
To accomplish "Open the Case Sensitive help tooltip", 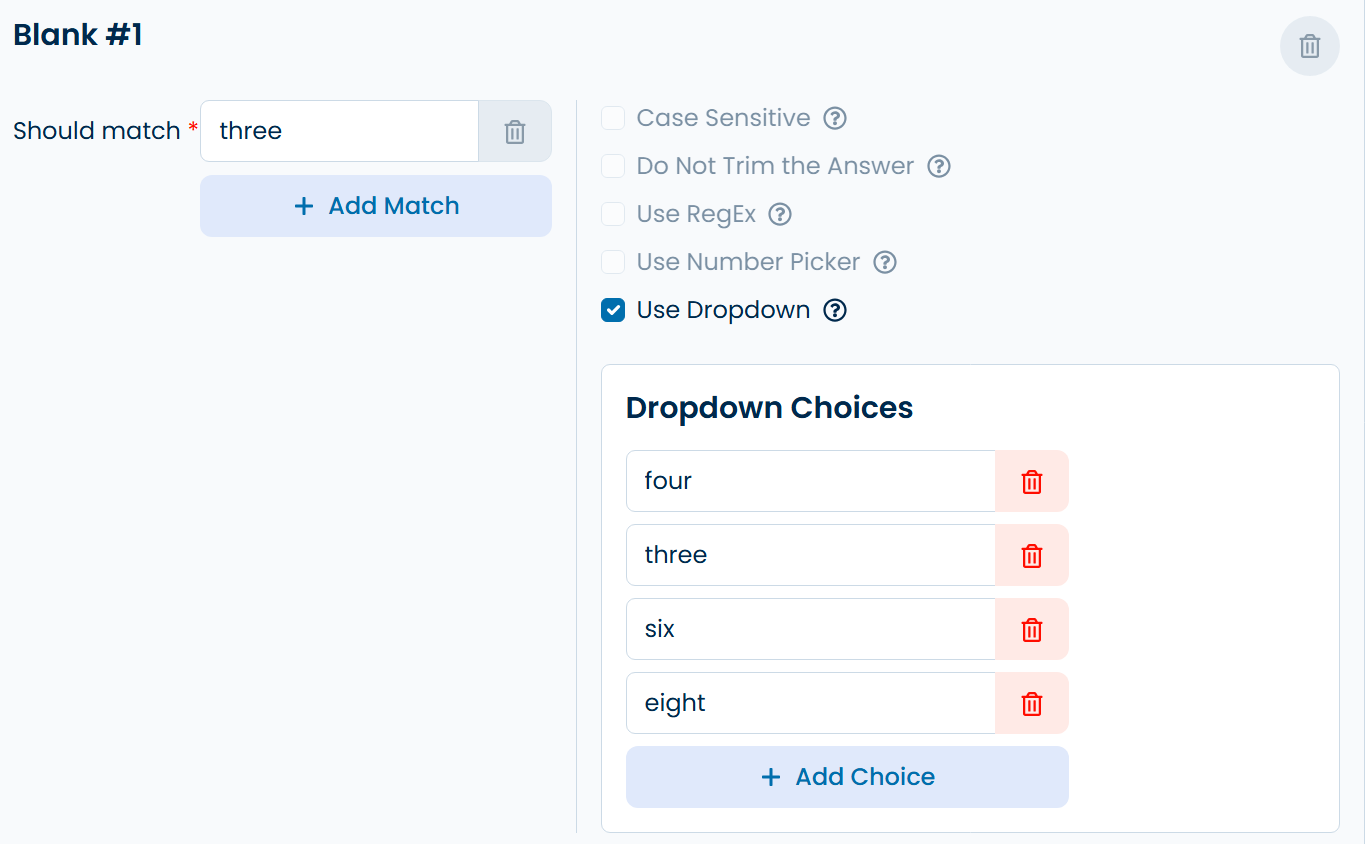I will (835, 118).
